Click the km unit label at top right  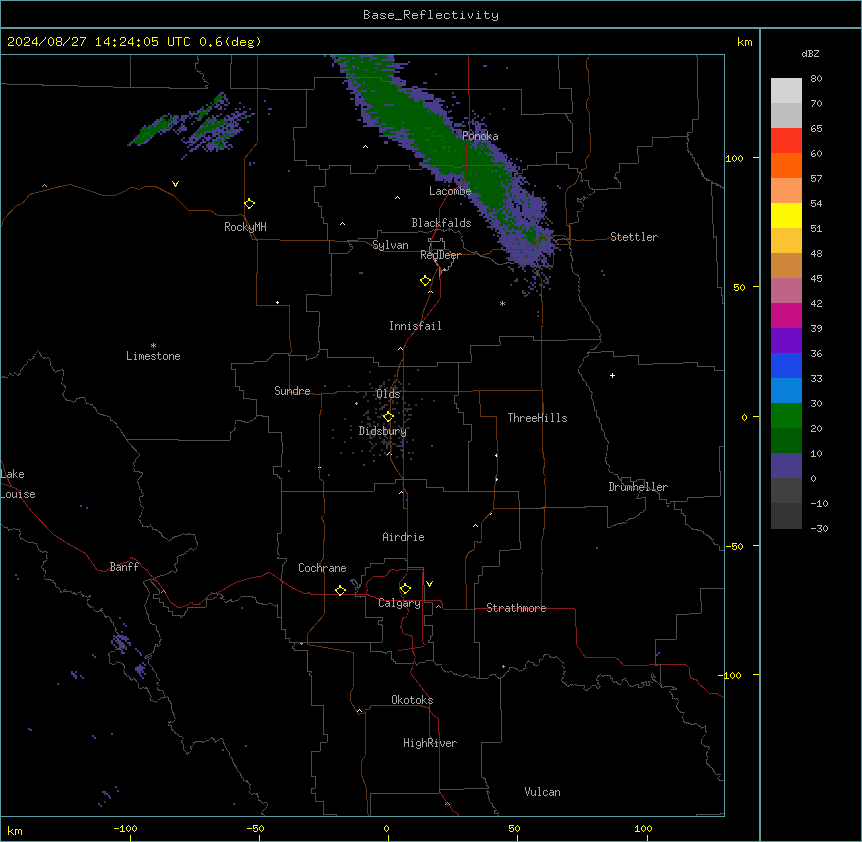744,42
